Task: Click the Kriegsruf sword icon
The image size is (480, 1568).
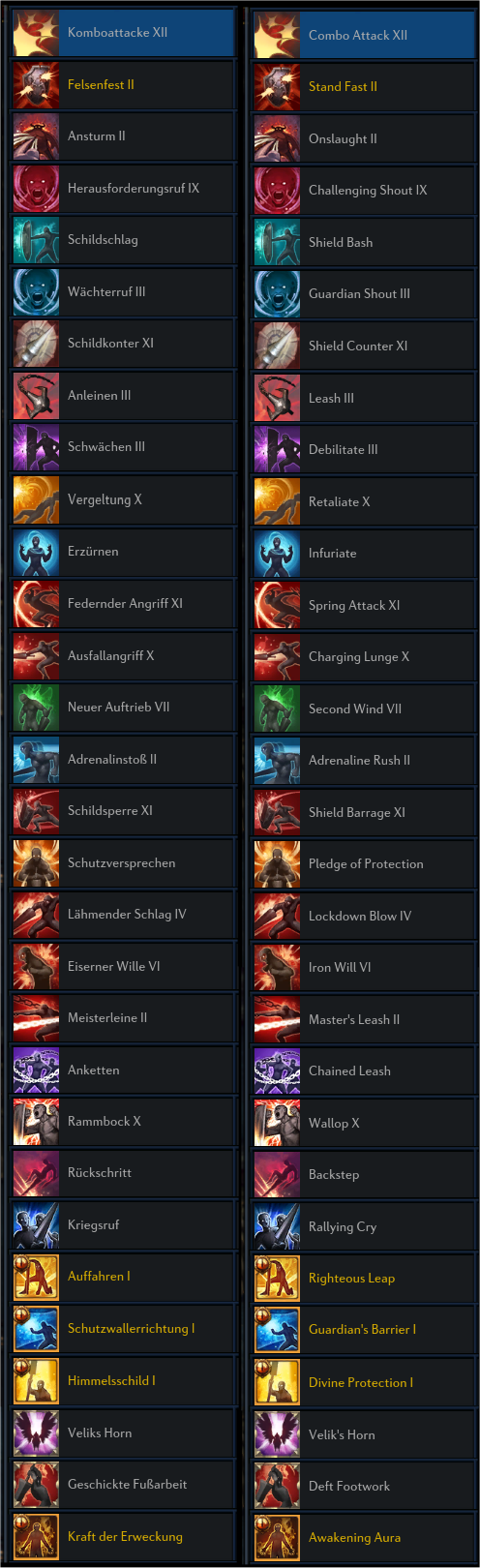Action: point(36,1224)
